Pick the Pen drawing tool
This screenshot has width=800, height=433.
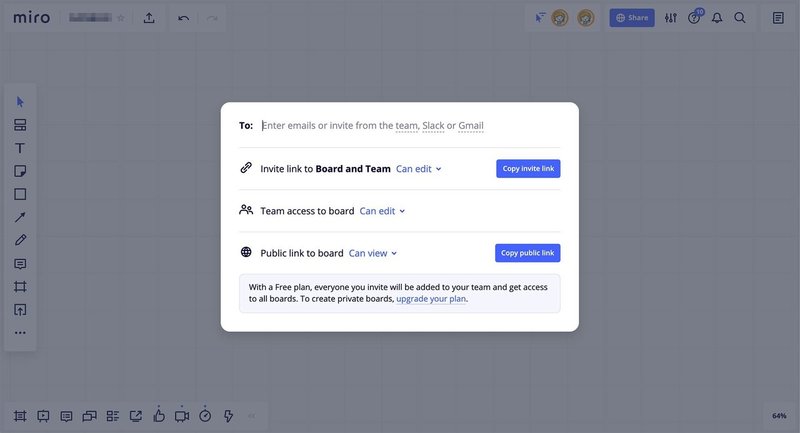pyautogui.click(x=20, y=240)
